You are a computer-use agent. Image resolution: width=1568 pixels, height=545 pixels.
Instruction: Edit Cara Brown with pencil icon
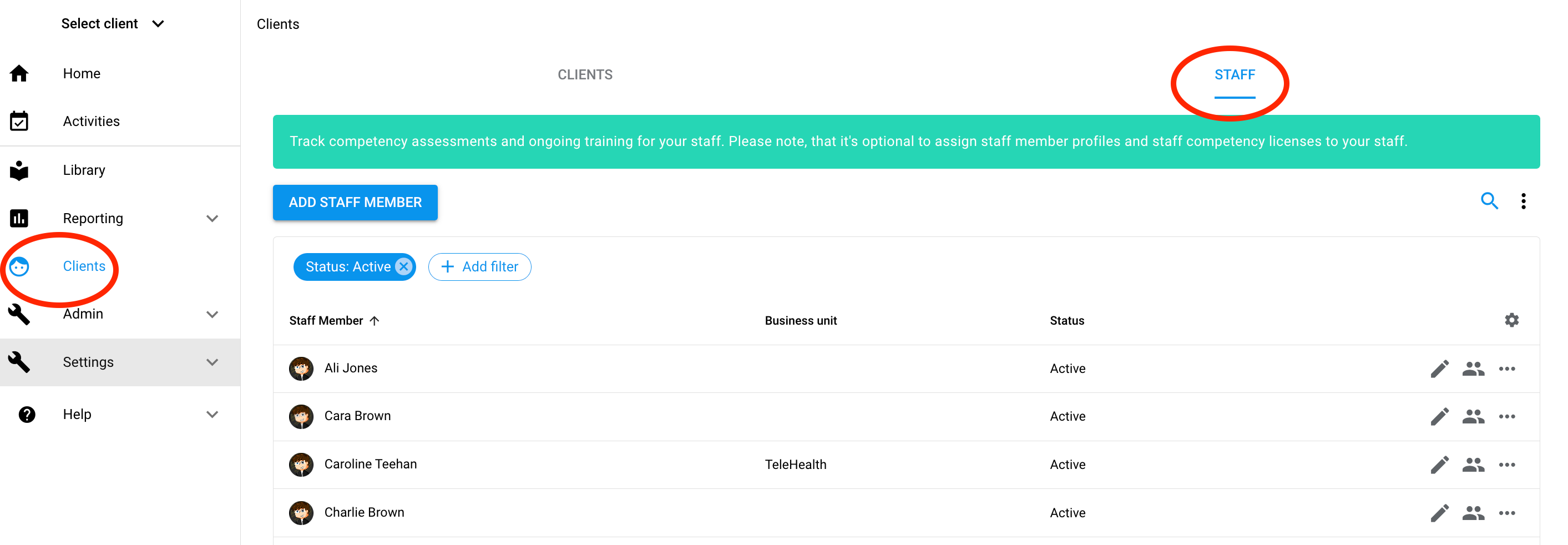[x=1439, y=416]
